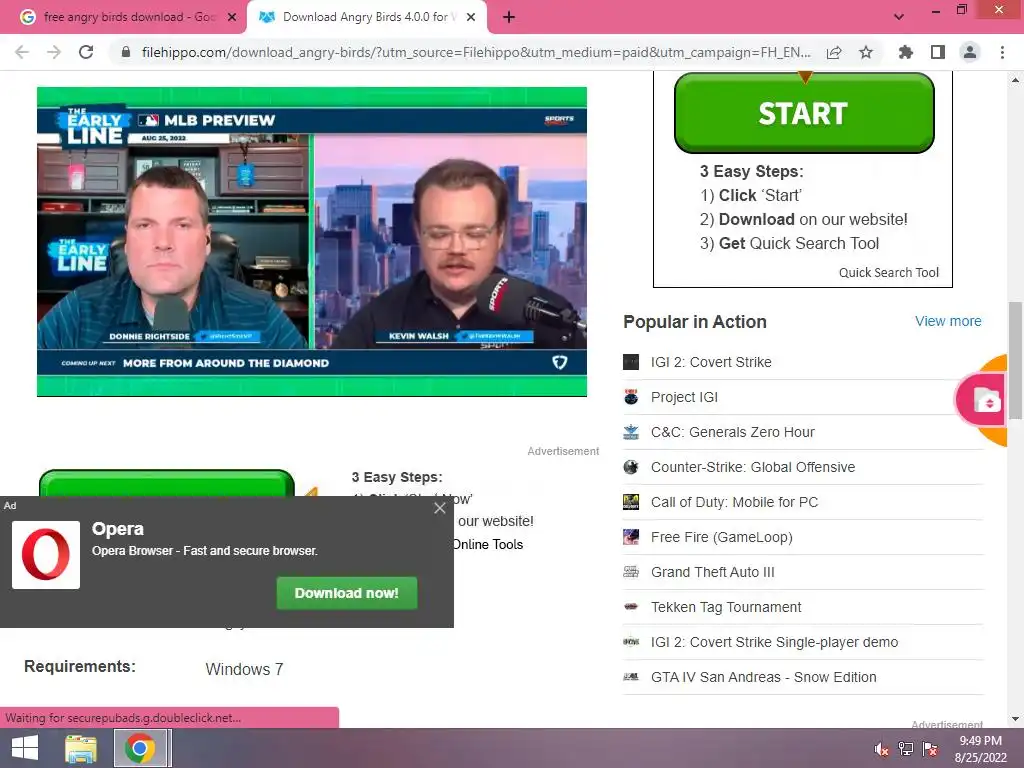Viewport: 1024px width, 768px height.
Task: Open View more in Popular in Action
Action: [948, 321]
